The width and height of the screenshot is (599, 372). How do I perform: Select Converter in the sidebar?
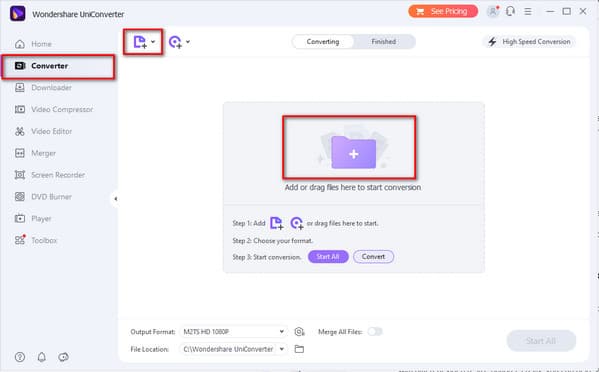tap(58, 66)
